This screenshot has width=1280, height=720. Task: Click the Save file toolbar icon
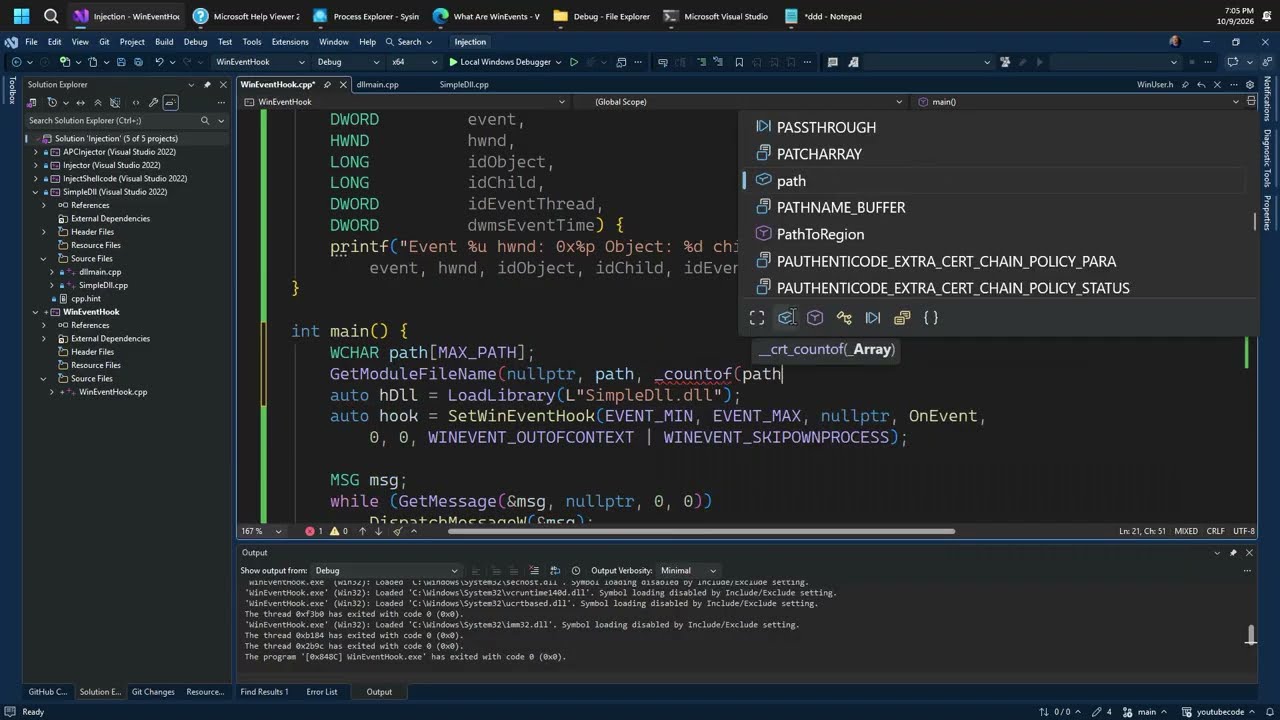[121, 62]
